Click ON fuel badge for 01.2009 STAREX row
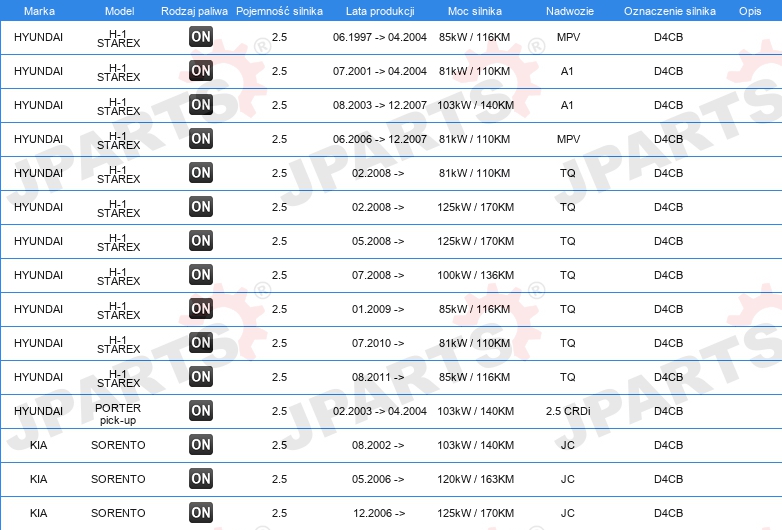 (x=201, y=308)
